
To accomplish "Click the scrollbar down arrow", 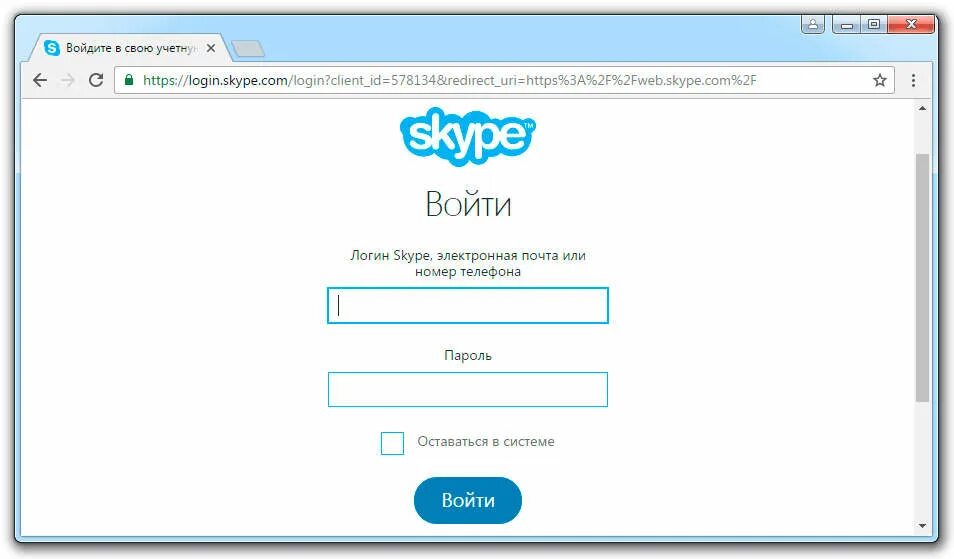I will tap(922, 526).
